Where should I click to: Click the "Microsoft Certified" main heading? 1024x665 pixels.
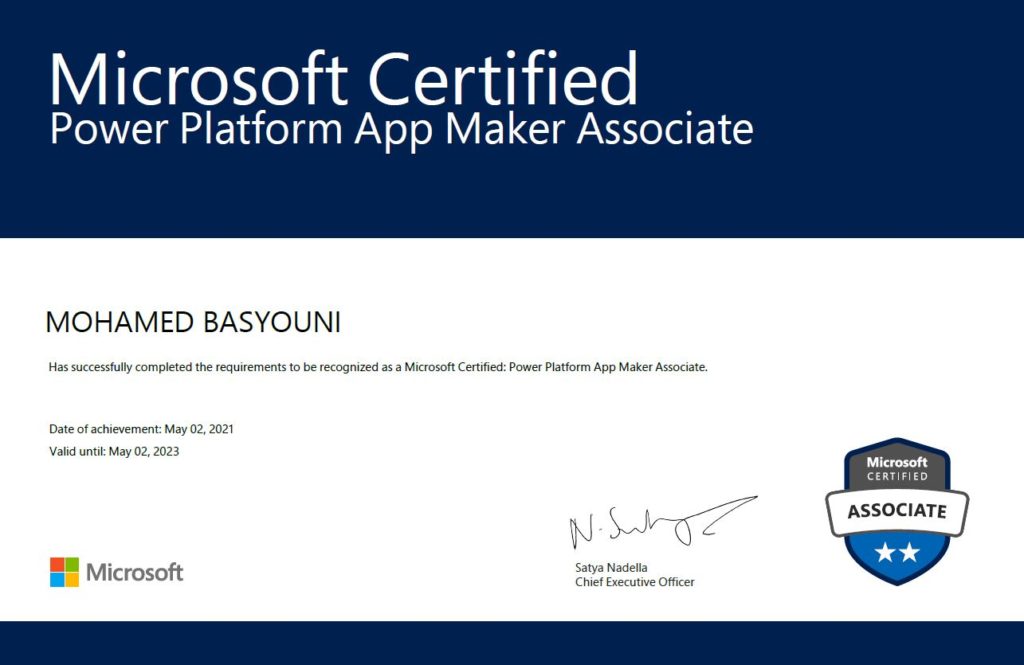[x=343, y=78]
